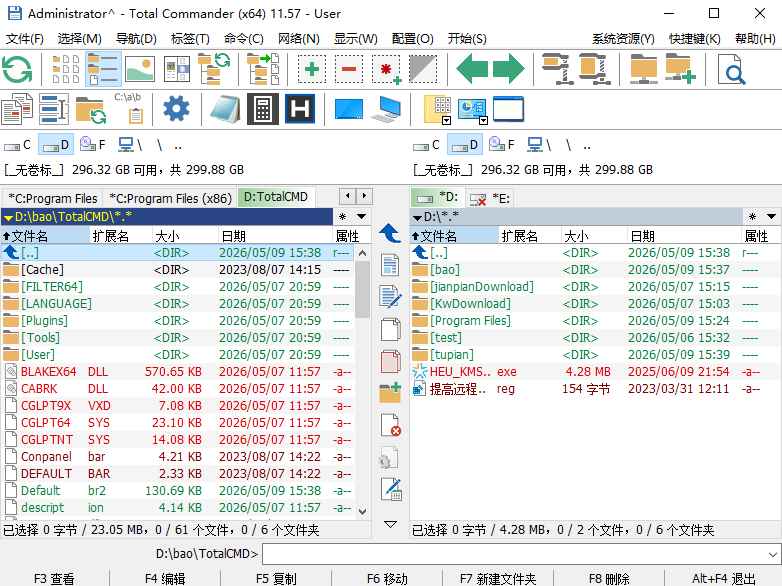782x586 pixels.
Task: Open the search files magnifier icon
Action: pyautogui.click(x=732, y=69)
